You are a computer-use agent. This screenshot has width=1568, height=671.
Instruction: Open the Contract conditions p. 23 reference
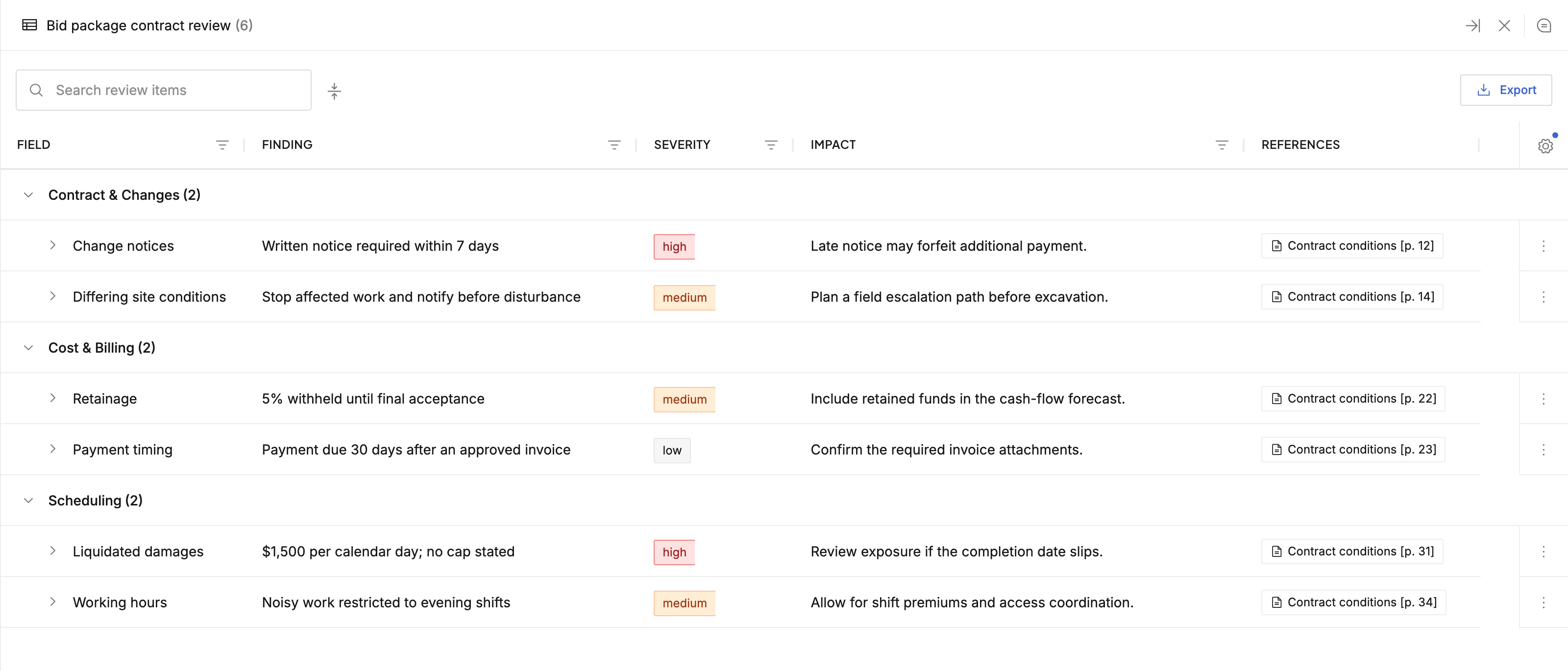click(1353, 450)
